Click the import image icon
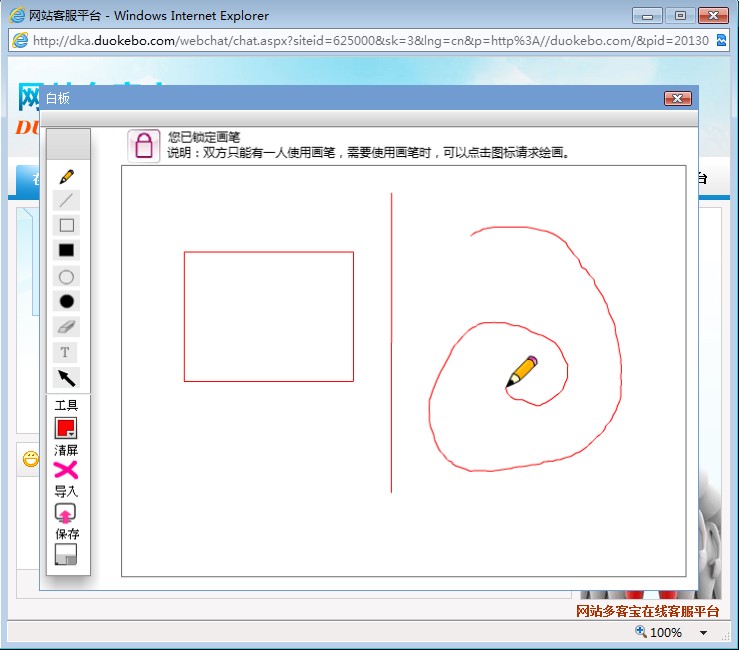This screenshot has height=650, width=739. [66, 513]
